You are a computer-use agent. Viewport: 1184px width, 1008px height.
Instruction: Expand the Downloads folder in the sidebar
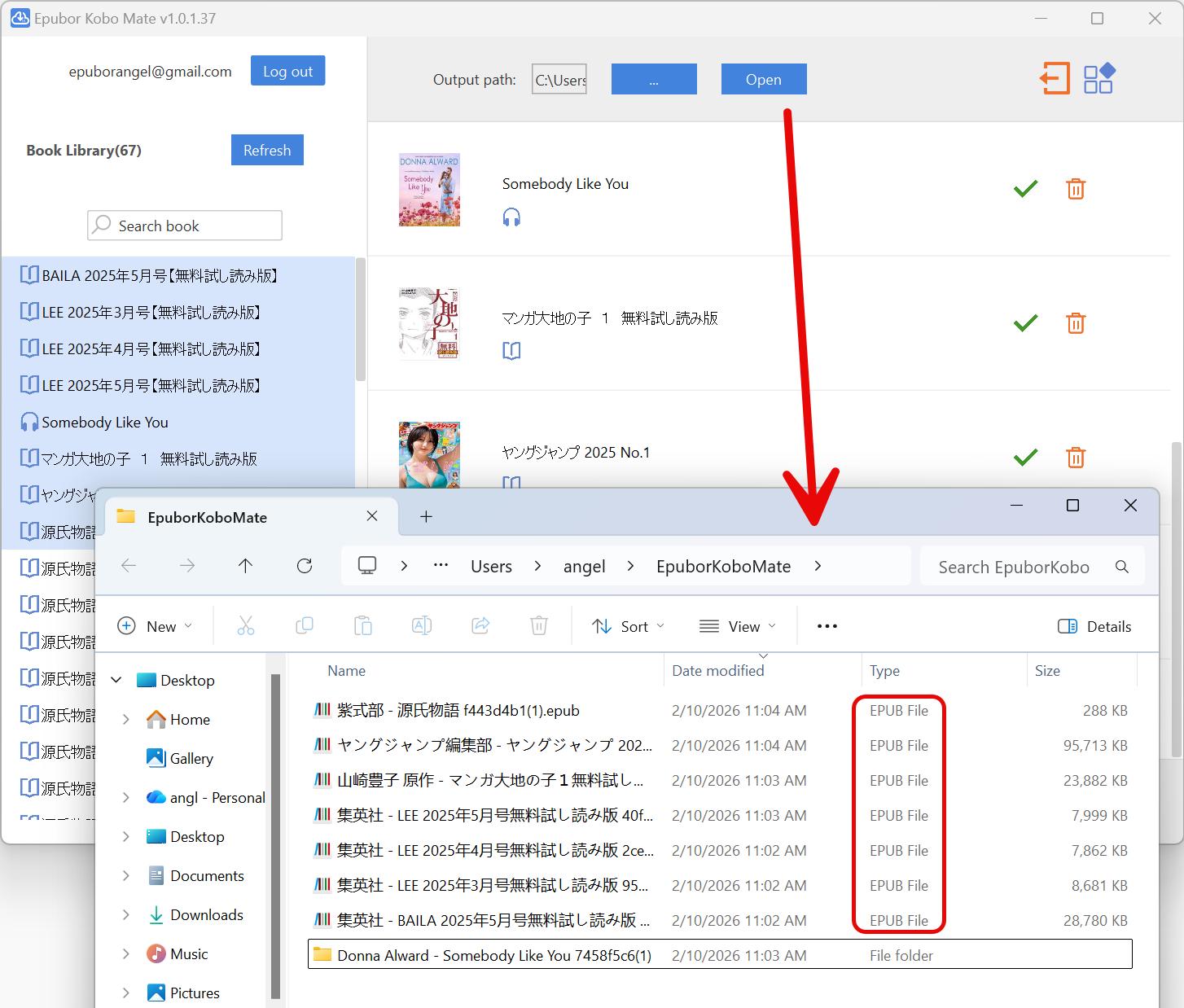click(x=125, y=914)
